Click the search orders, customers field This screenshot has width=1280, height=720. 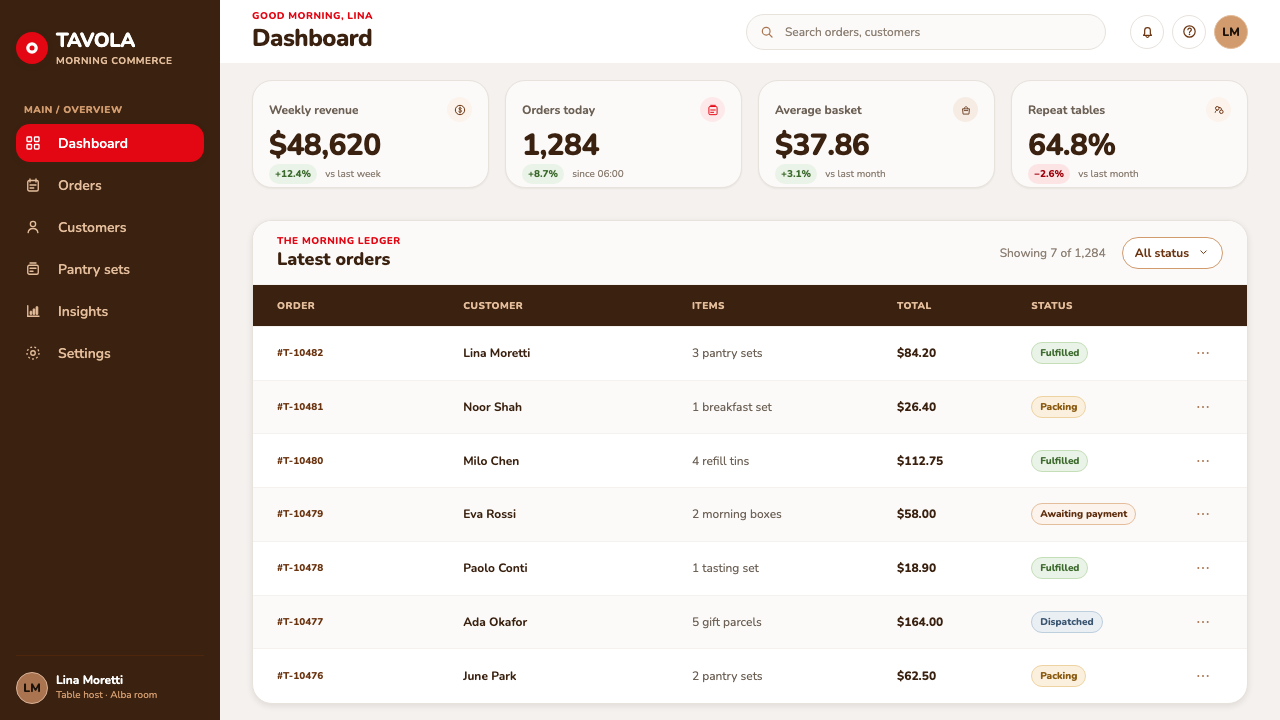[926, 32]
